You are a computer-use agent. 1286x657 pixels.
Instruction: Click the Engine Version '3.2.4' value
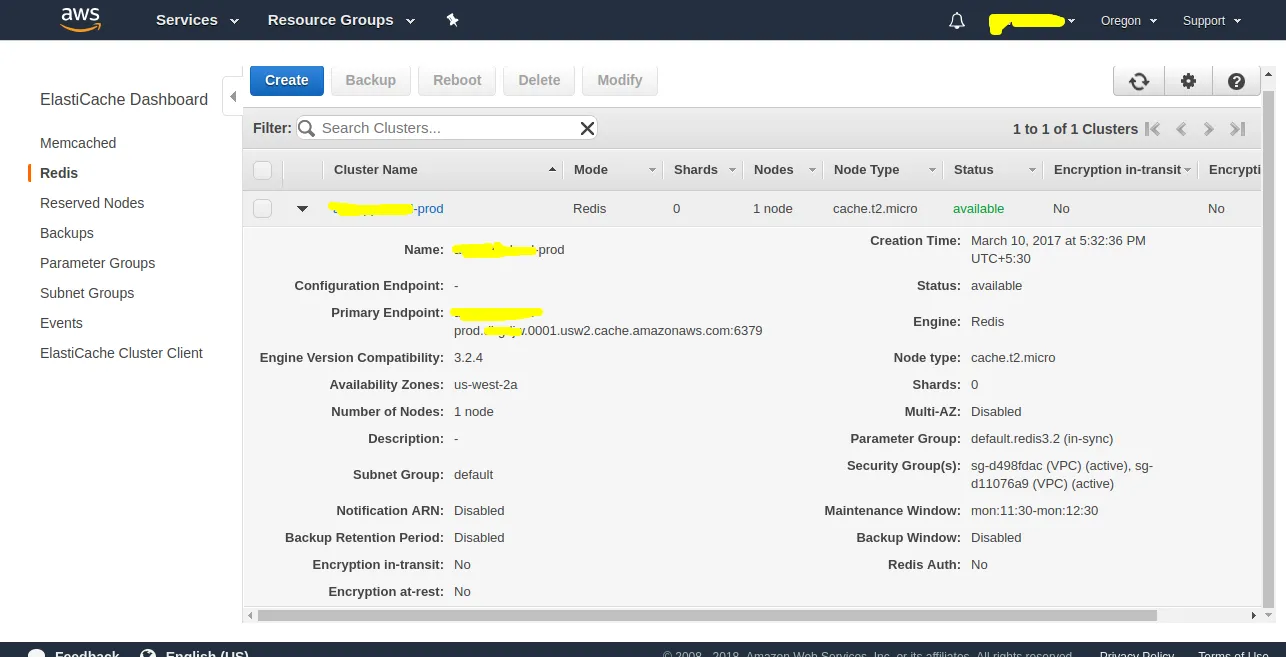(x=469, y=357)
